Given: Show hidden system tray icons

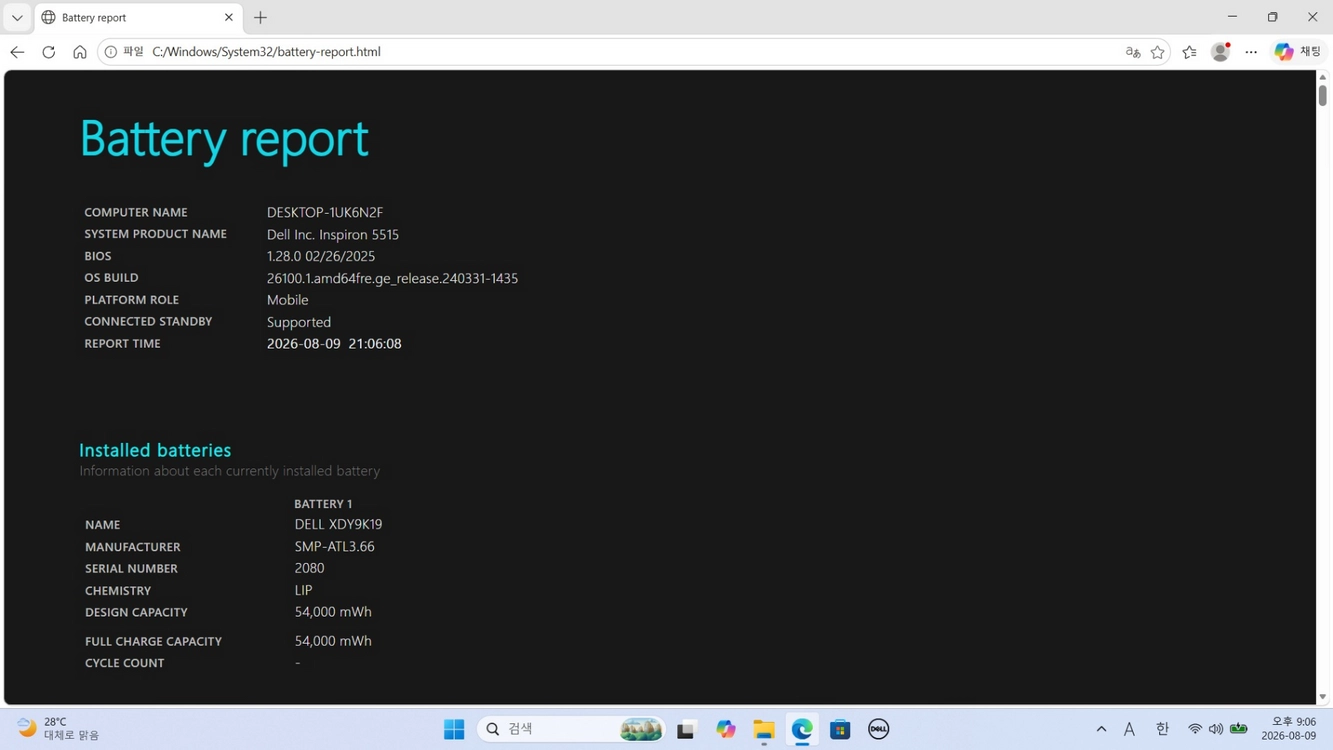Looking at the screenshot, I should point(1101,729).
